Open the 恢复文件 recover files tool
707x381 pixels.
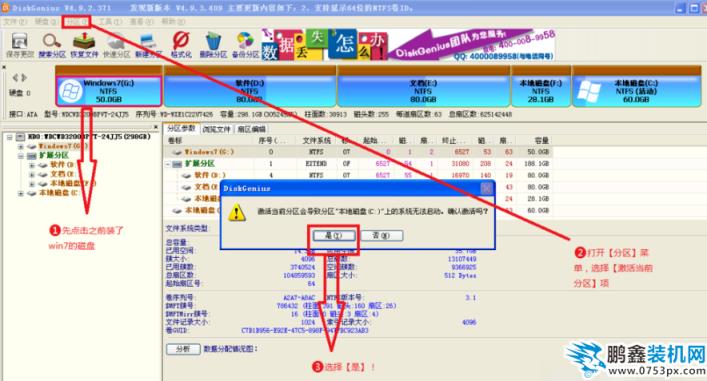coord(84,45)
